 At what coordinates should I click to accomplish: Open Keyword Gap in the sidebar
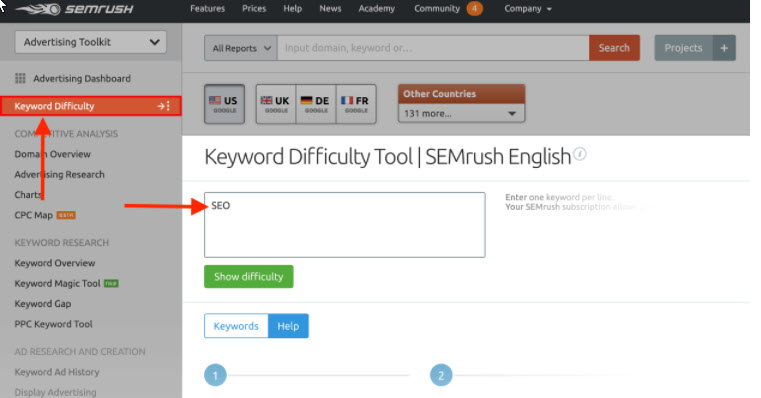(x=43, y=304)
